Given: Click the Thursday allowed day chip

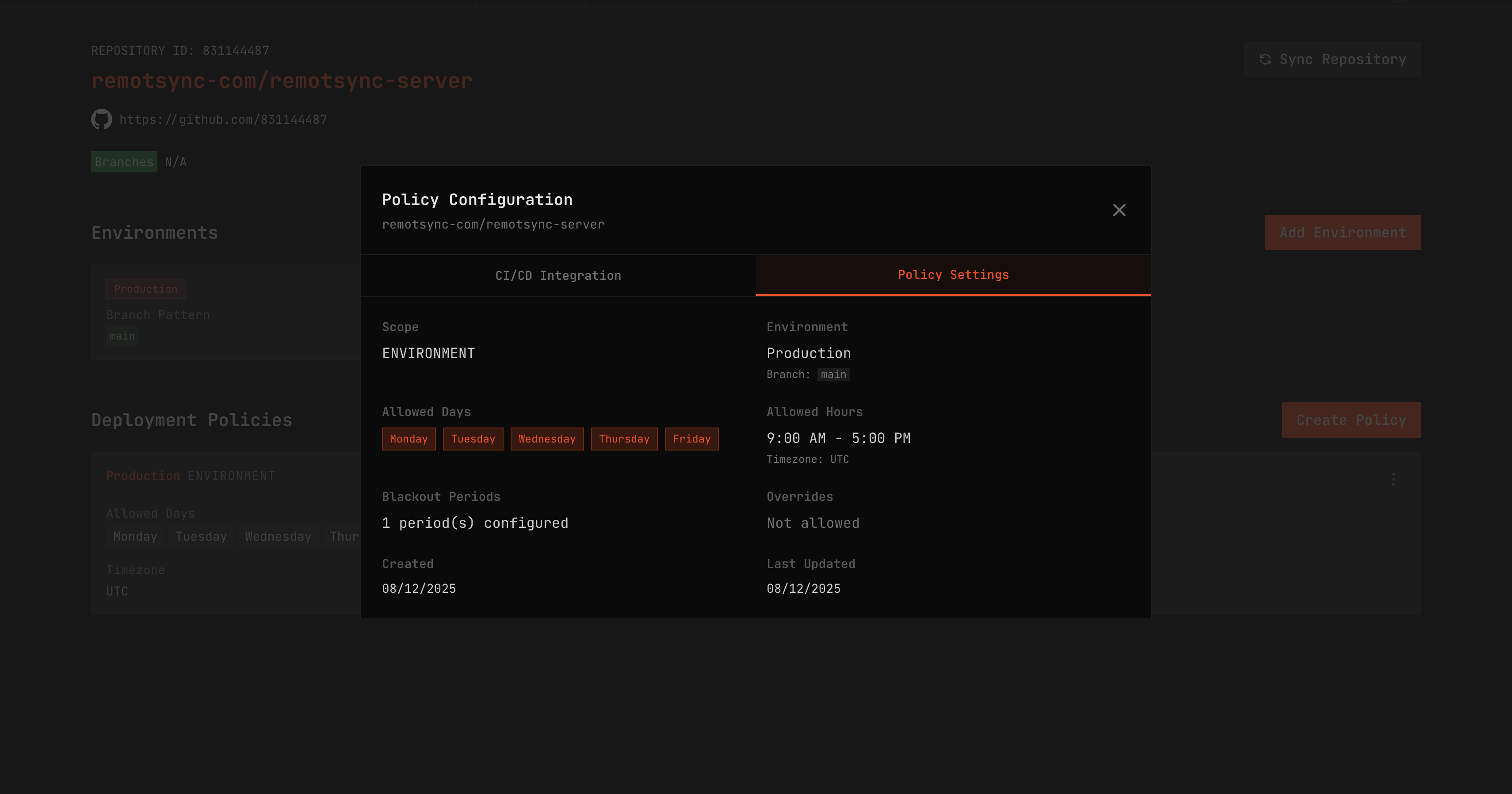Looking at the screenshot, I should coord(623,439).
